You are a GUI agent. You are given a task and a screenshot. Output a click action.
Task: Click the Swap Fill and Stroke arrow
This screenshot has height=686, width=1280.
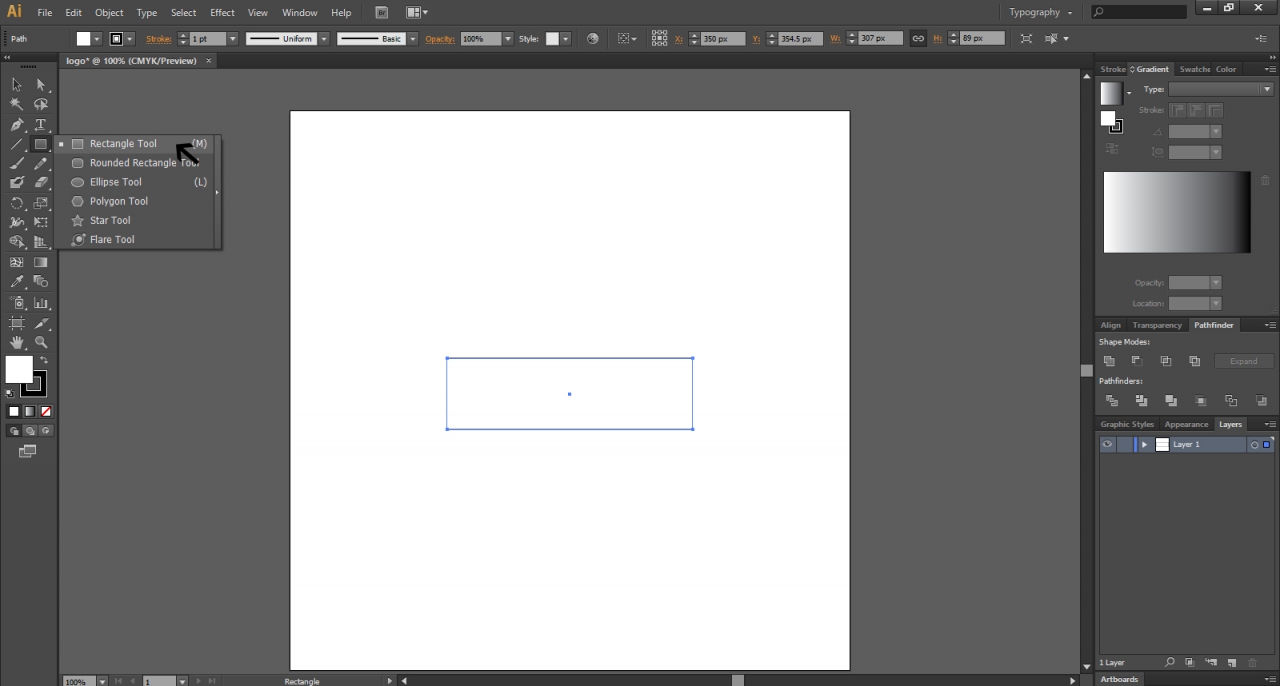click(x=43, y=360)
